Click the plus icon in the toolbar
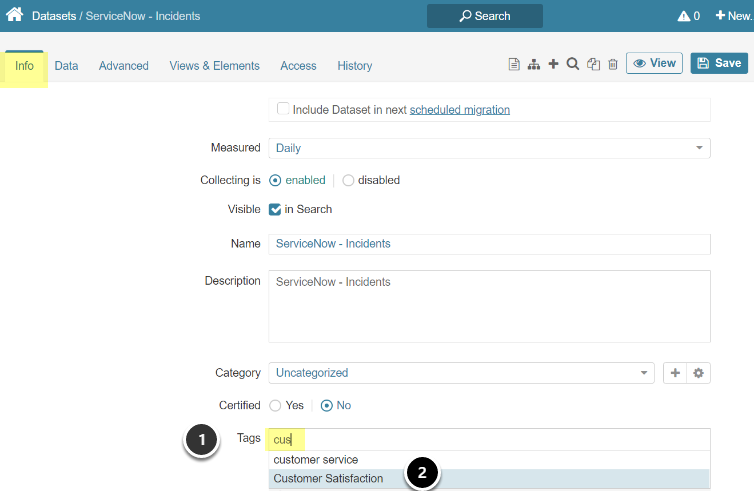 pyautogui.click(x=553, y=63)
